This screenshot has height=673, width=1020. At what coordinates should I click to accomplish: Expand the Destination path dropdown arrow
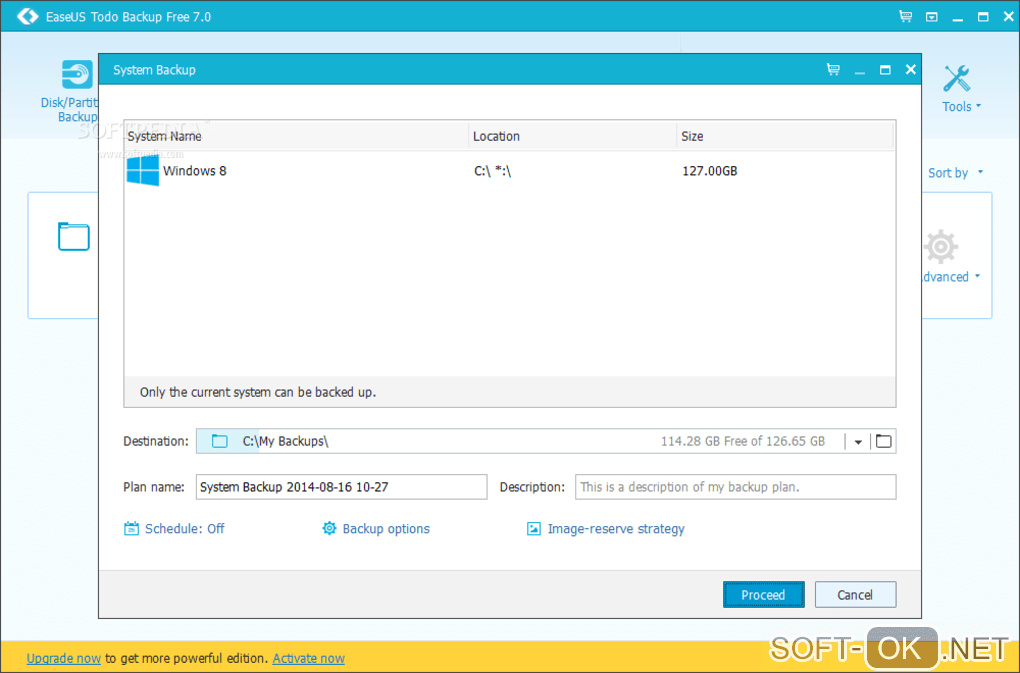pyautogui.click(x=858, y=442)
